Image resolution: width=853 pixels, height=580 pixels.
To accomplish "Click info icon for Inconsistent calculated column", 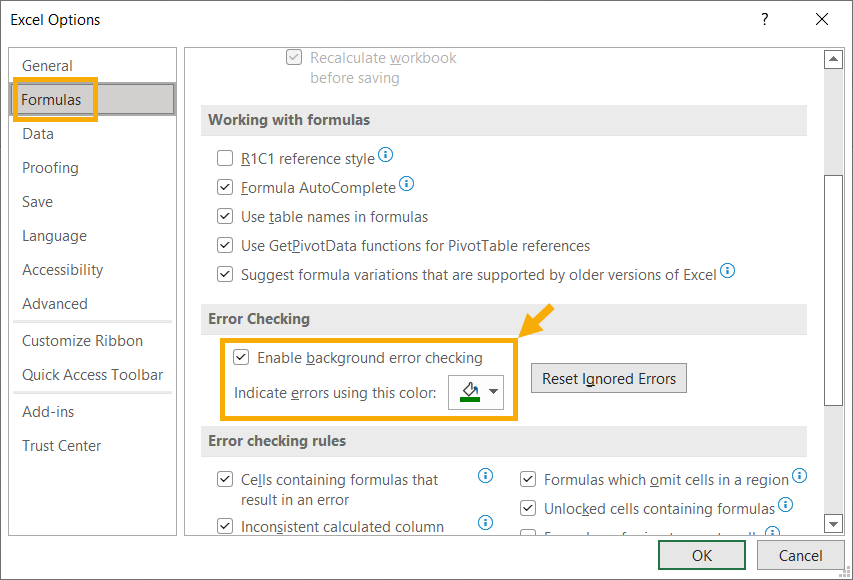I will [485, 523].
